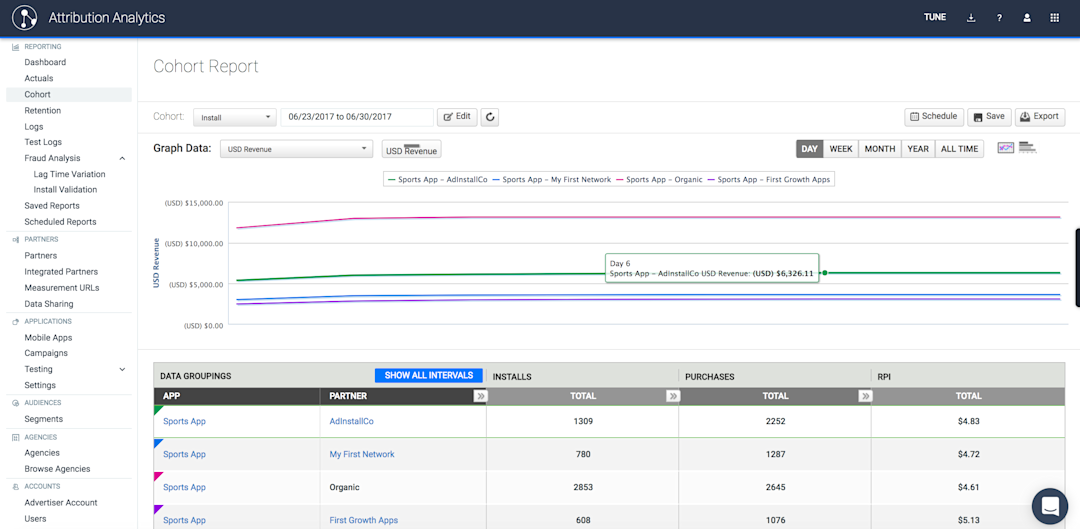Click the Attribution Analytics logo icon
The width and height of the screenshot is (1080, 529).
[25, 18]
